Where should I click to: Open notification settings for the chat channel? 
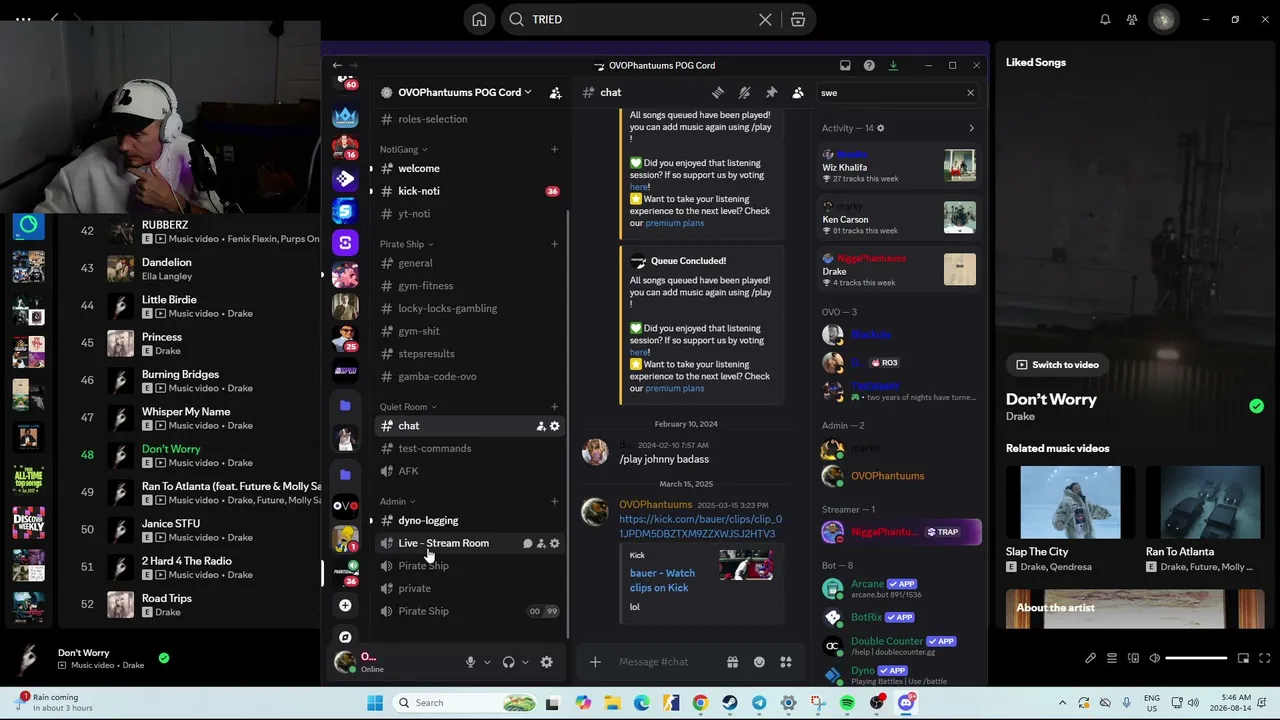745,93
